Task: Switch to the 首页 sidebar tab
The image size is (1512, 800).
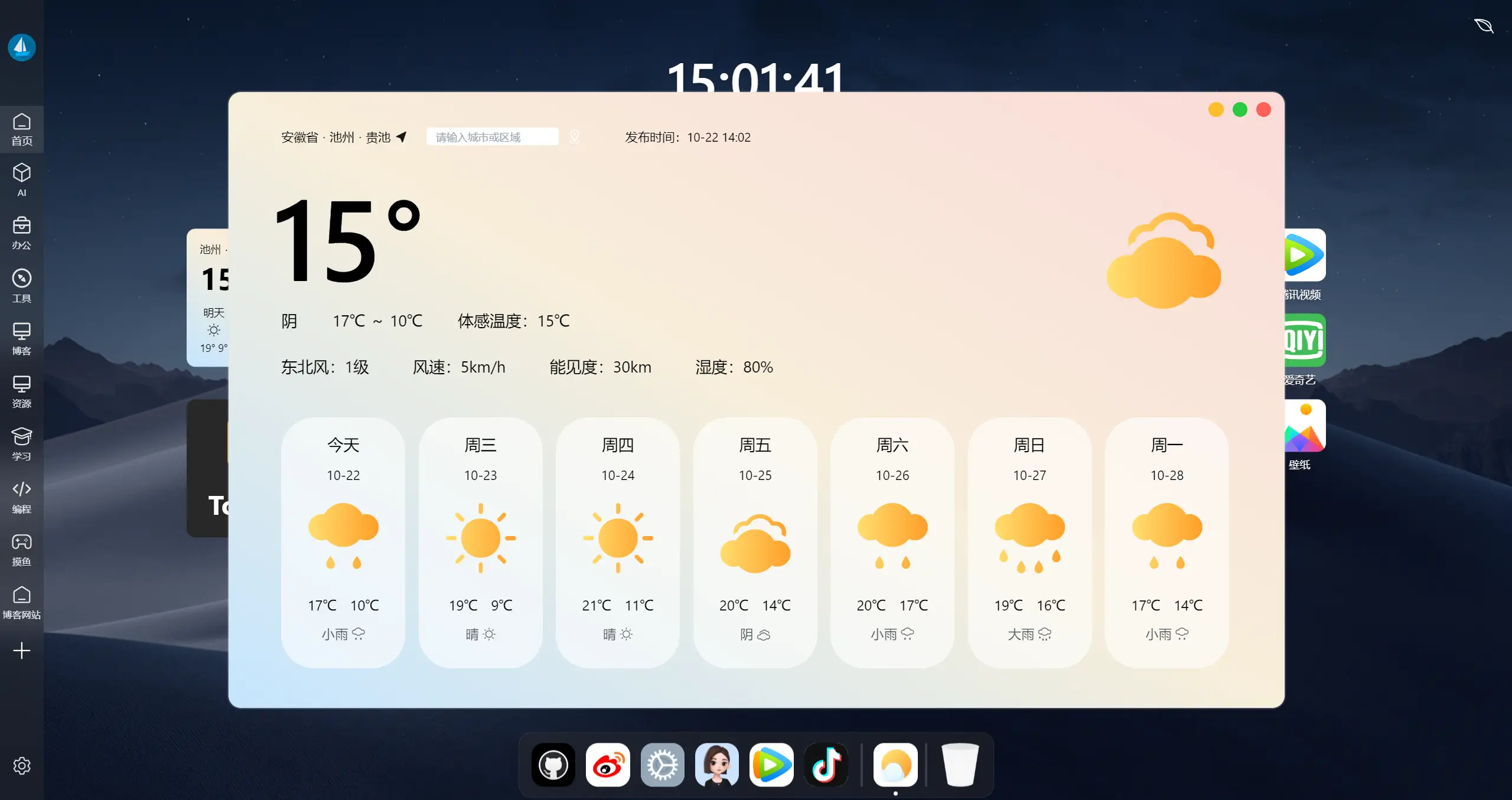Action: coord(22,129)
